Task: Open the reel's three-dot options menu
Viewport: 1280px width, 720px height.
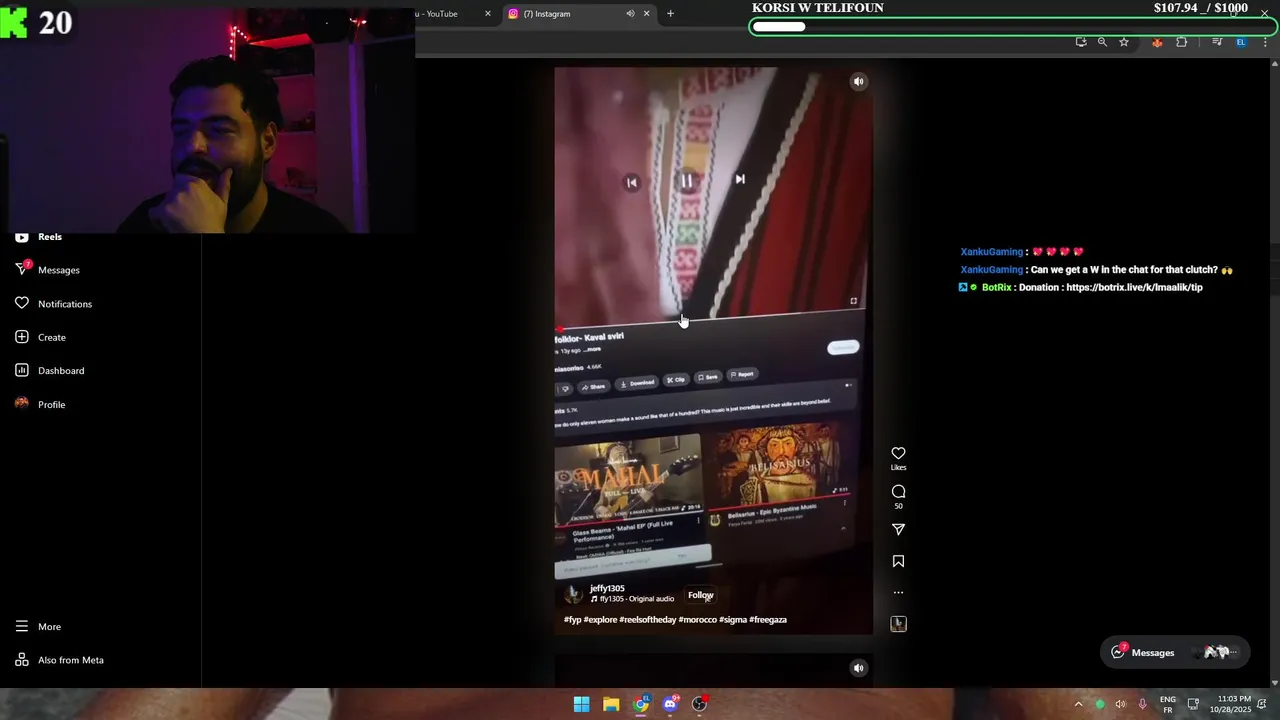Action: click(x=898, y=592)
